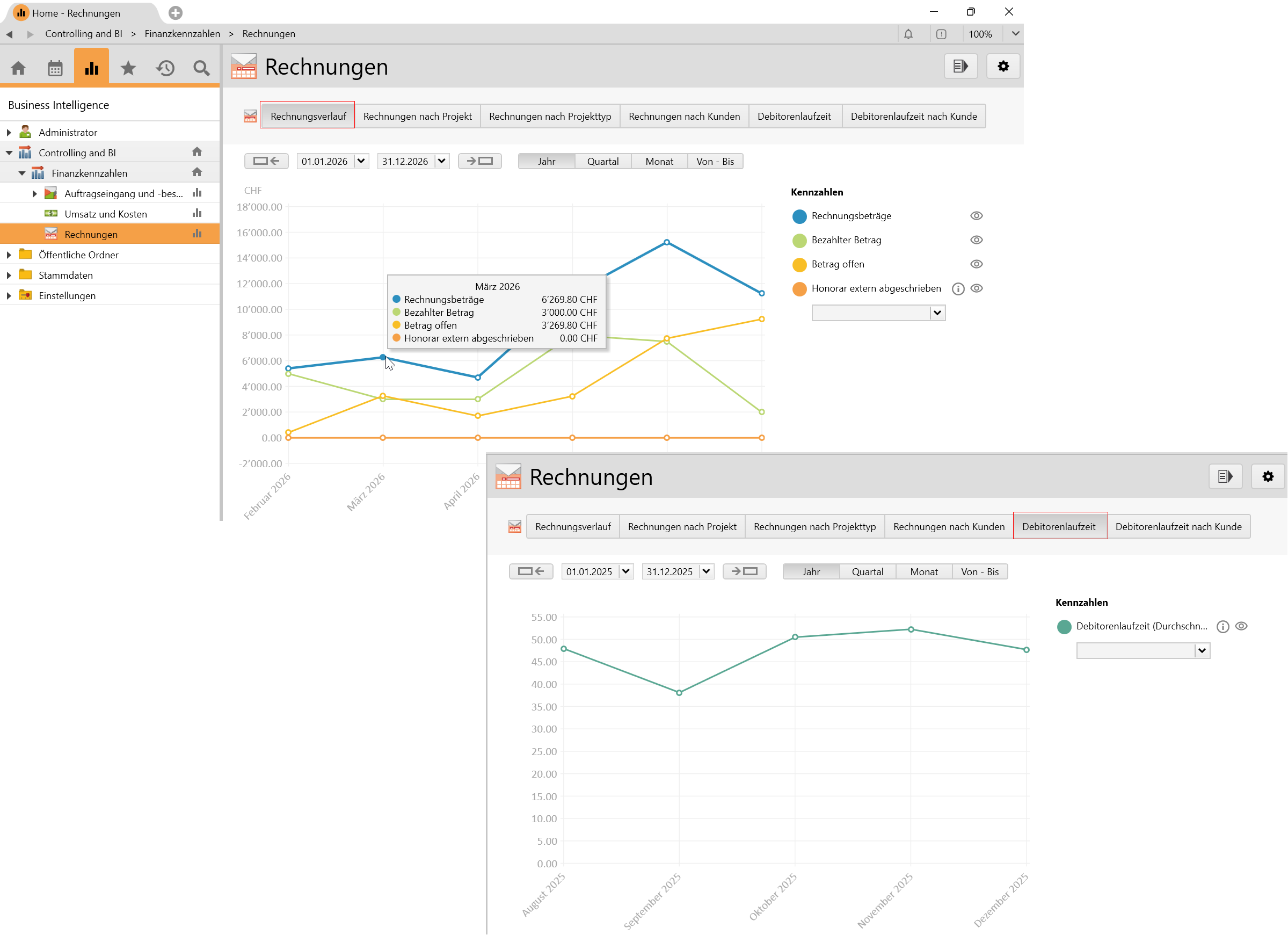Click the blue Rechnungsbeträge color swatch

(799, 216)
